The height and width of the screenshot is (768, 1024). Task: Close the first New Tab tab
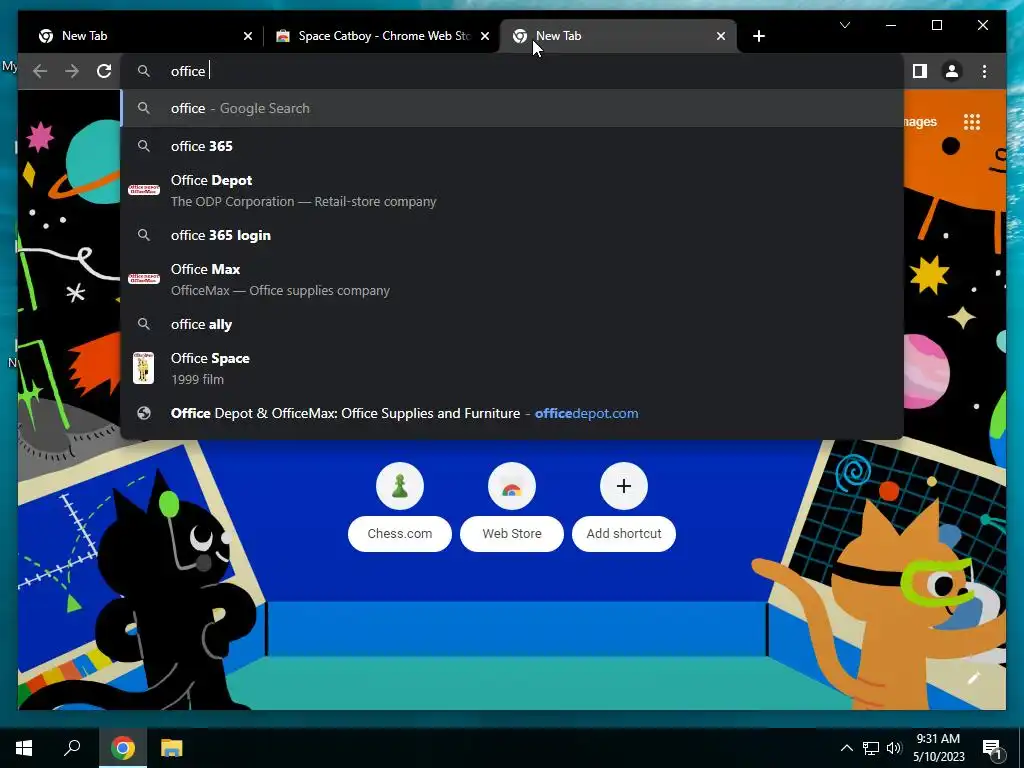(x=248, y=36)
